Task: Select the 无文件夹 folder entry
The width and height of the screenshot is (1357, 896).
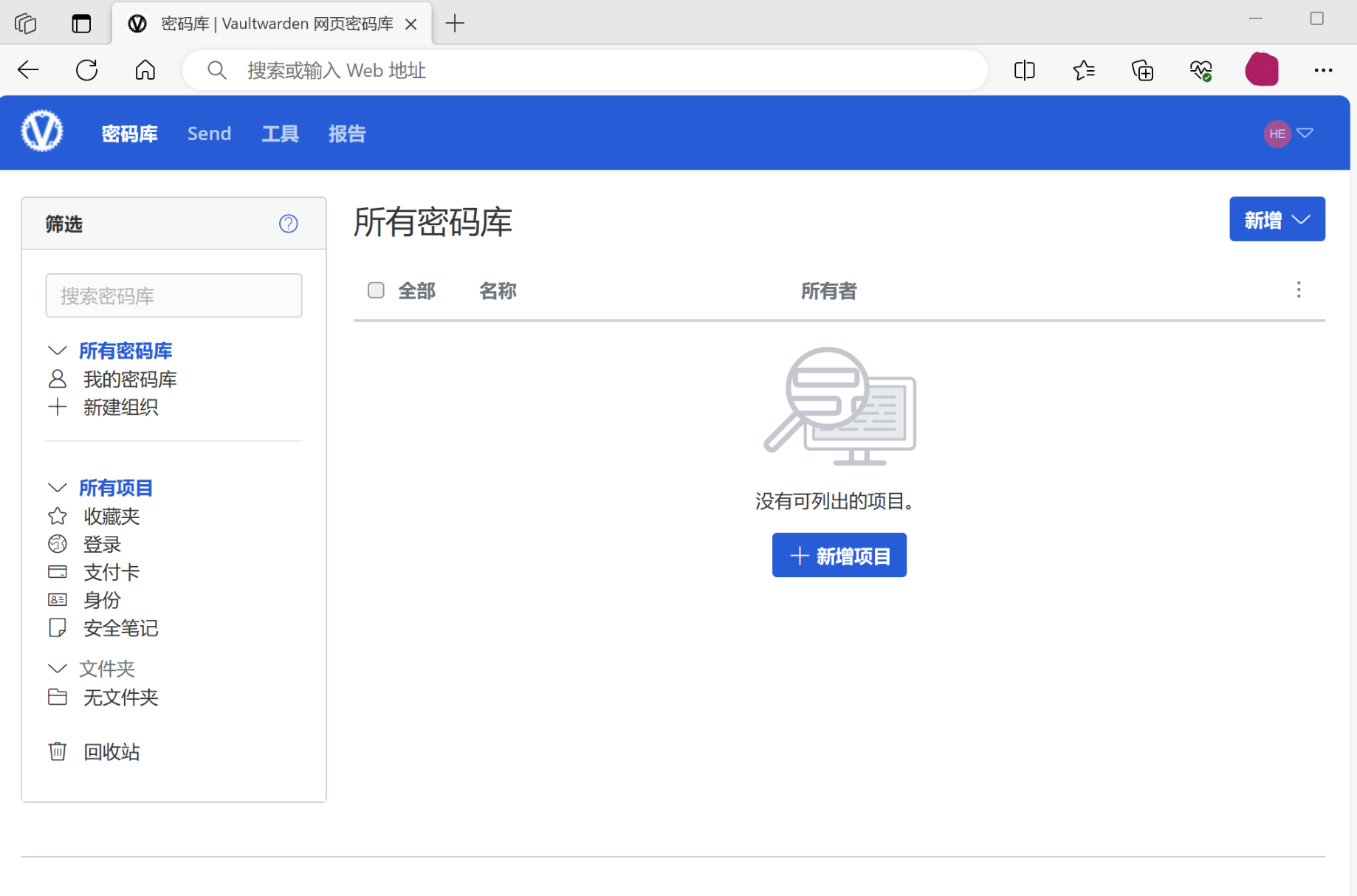Action: (x=120, y=697)
